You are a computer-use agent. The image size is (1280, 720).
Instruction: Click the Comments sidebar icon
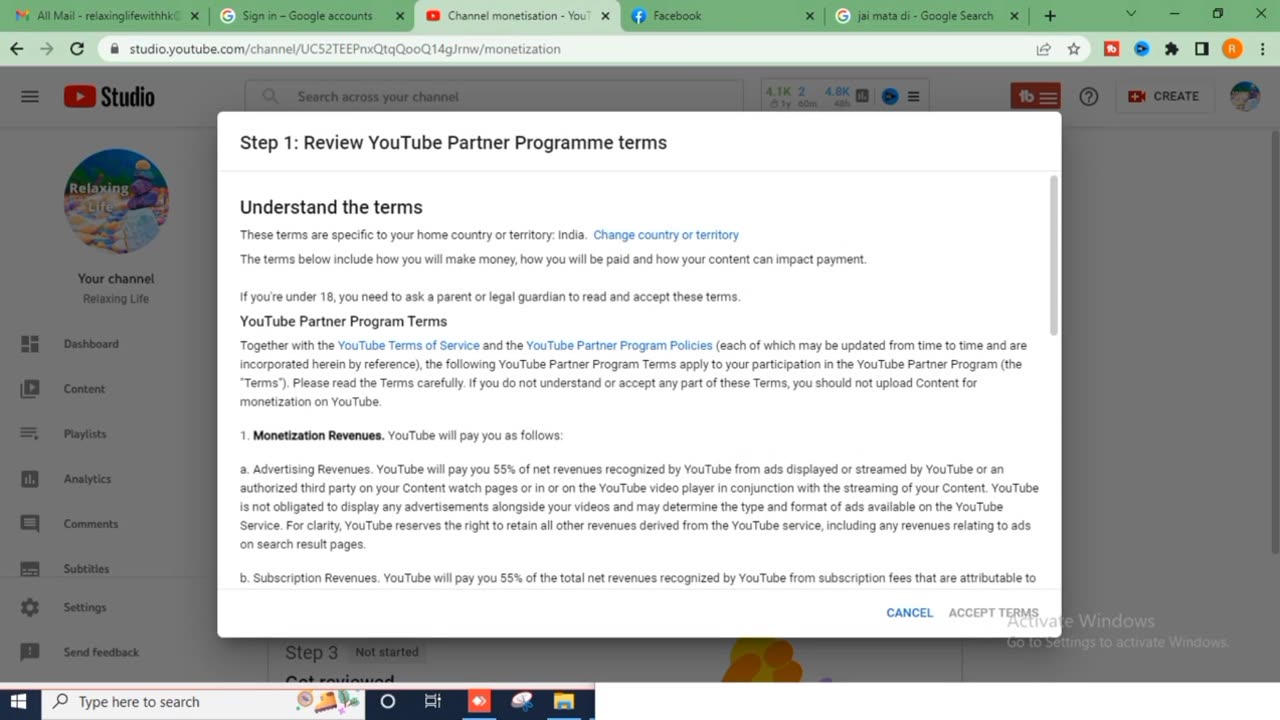pyautogui.click(x=30, y=524)
